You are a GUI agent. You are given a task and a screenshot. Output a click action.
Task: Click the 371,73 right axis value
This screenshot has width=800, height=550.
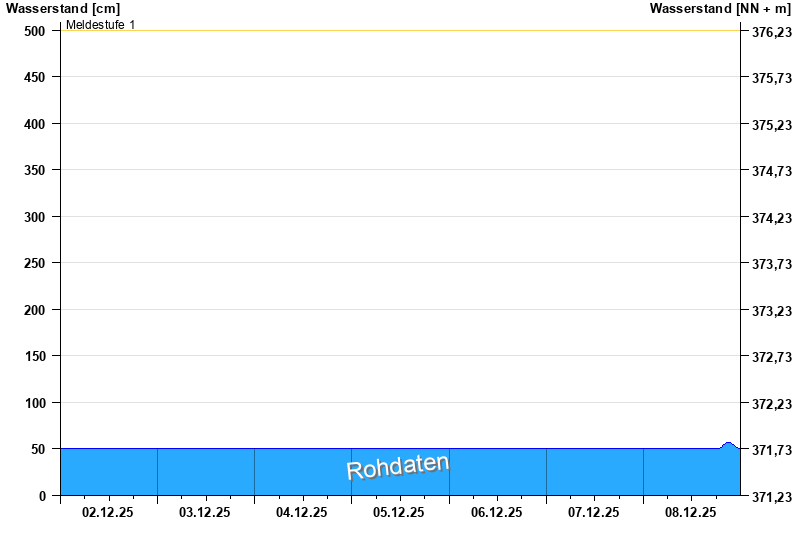pos(771,450)
